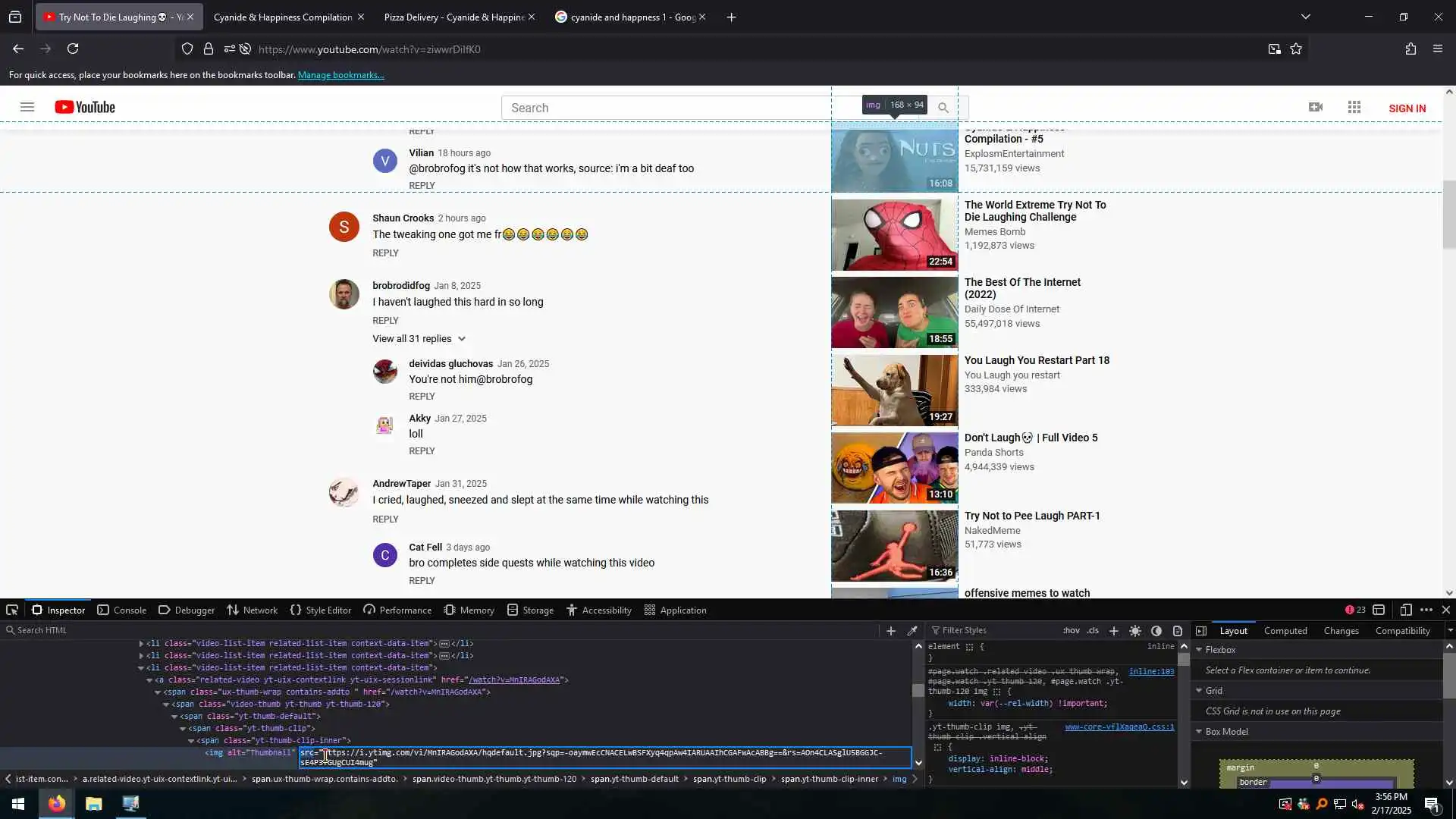Collapse the yt-thumb-clip-inner span node

pos(191,741)
